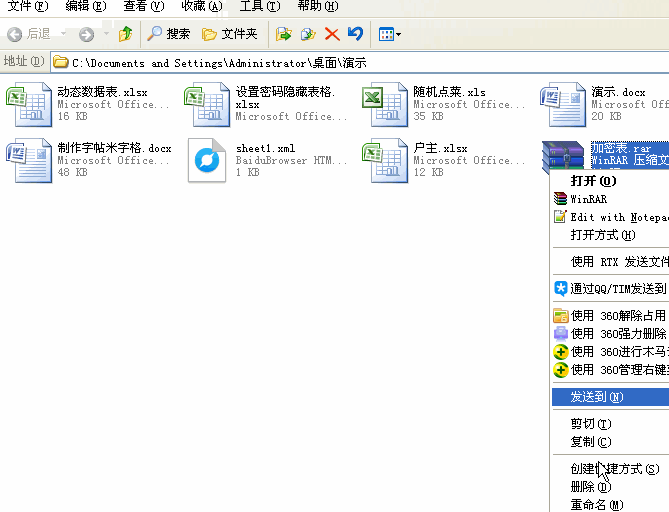Click the 动态数据表.xlsx file name

click(x=102, y=92)
